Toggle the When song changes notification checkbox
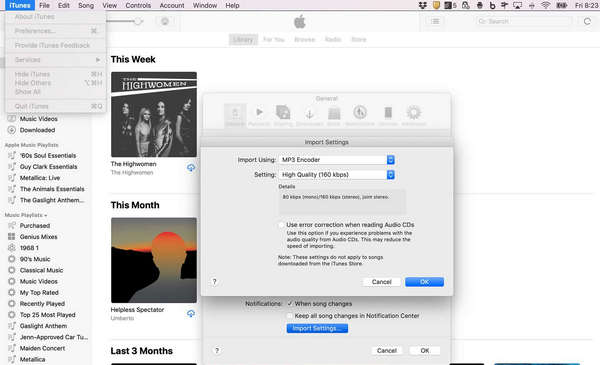 [290, 304]
